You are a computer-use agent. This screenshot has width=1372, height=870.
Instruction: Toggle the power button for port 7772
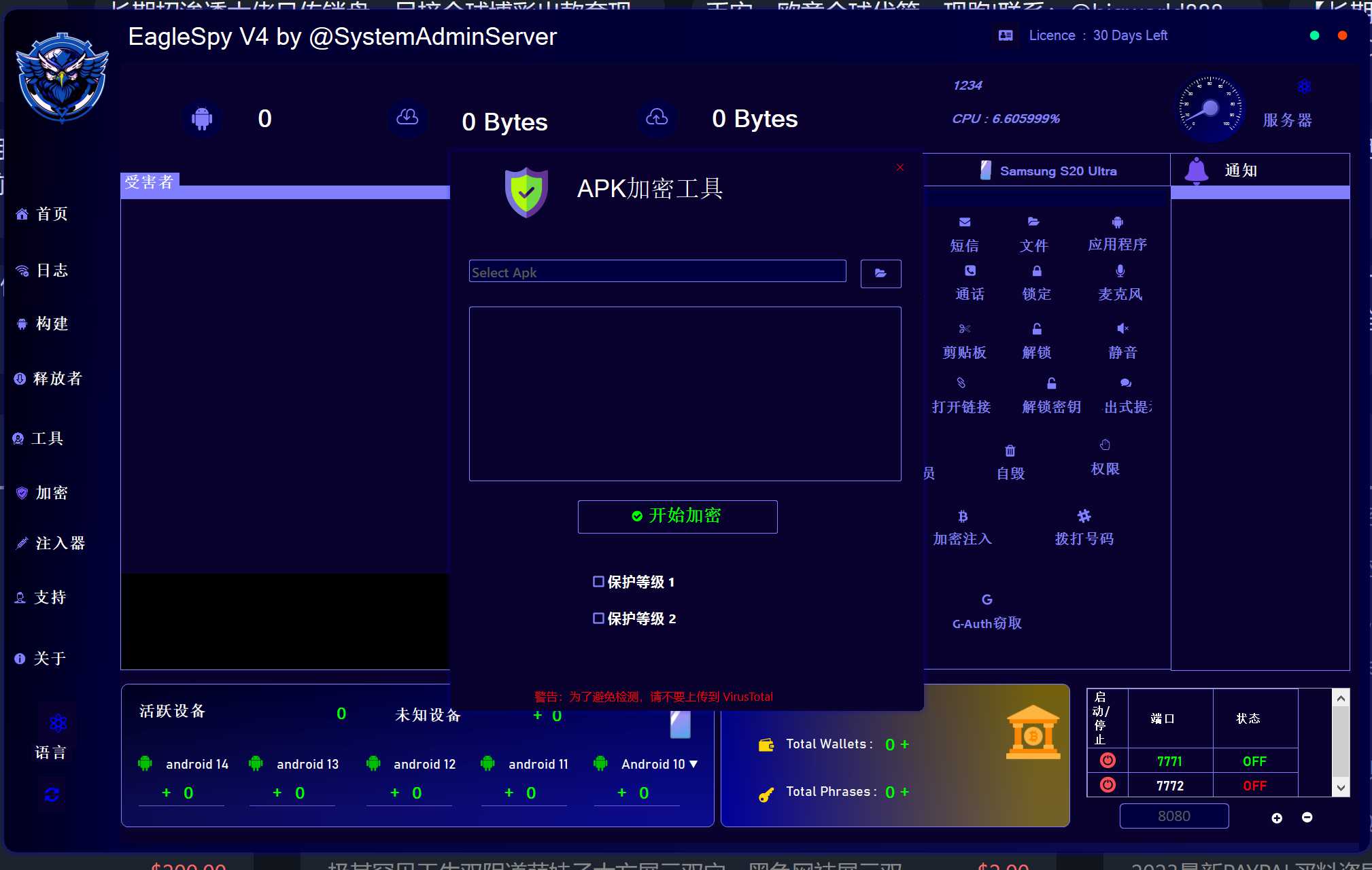(x=1108, y=785)
